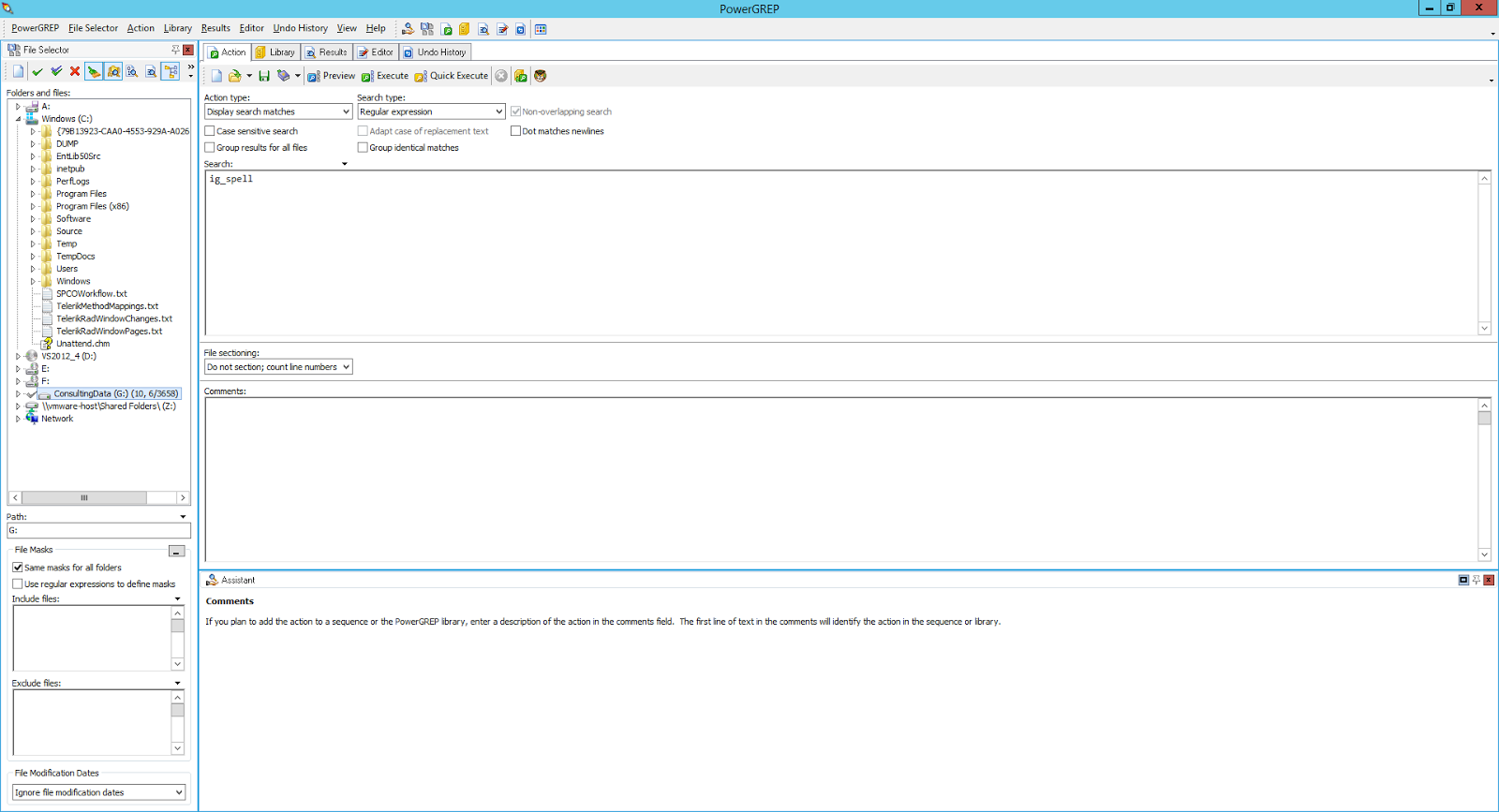Click the Favorites book icon in Action toolbar

click(283, 76)
